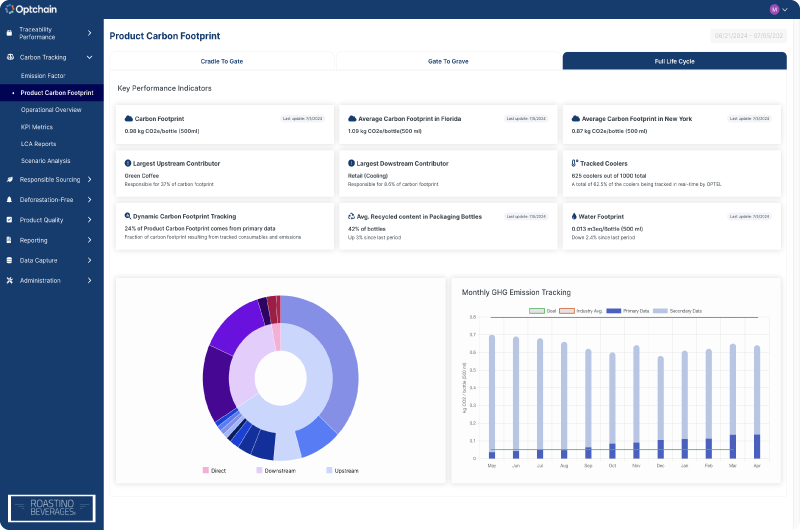Collapse the Carbon Tracking sidebar section
The image size is (800, 530).
89,58
